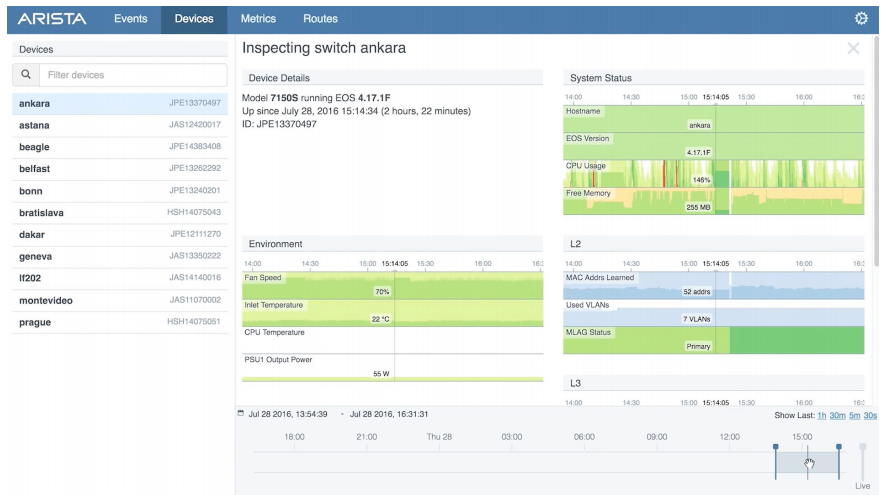Show last 30m of data
This screenshot has width=889, height=499.
(837, 415)
